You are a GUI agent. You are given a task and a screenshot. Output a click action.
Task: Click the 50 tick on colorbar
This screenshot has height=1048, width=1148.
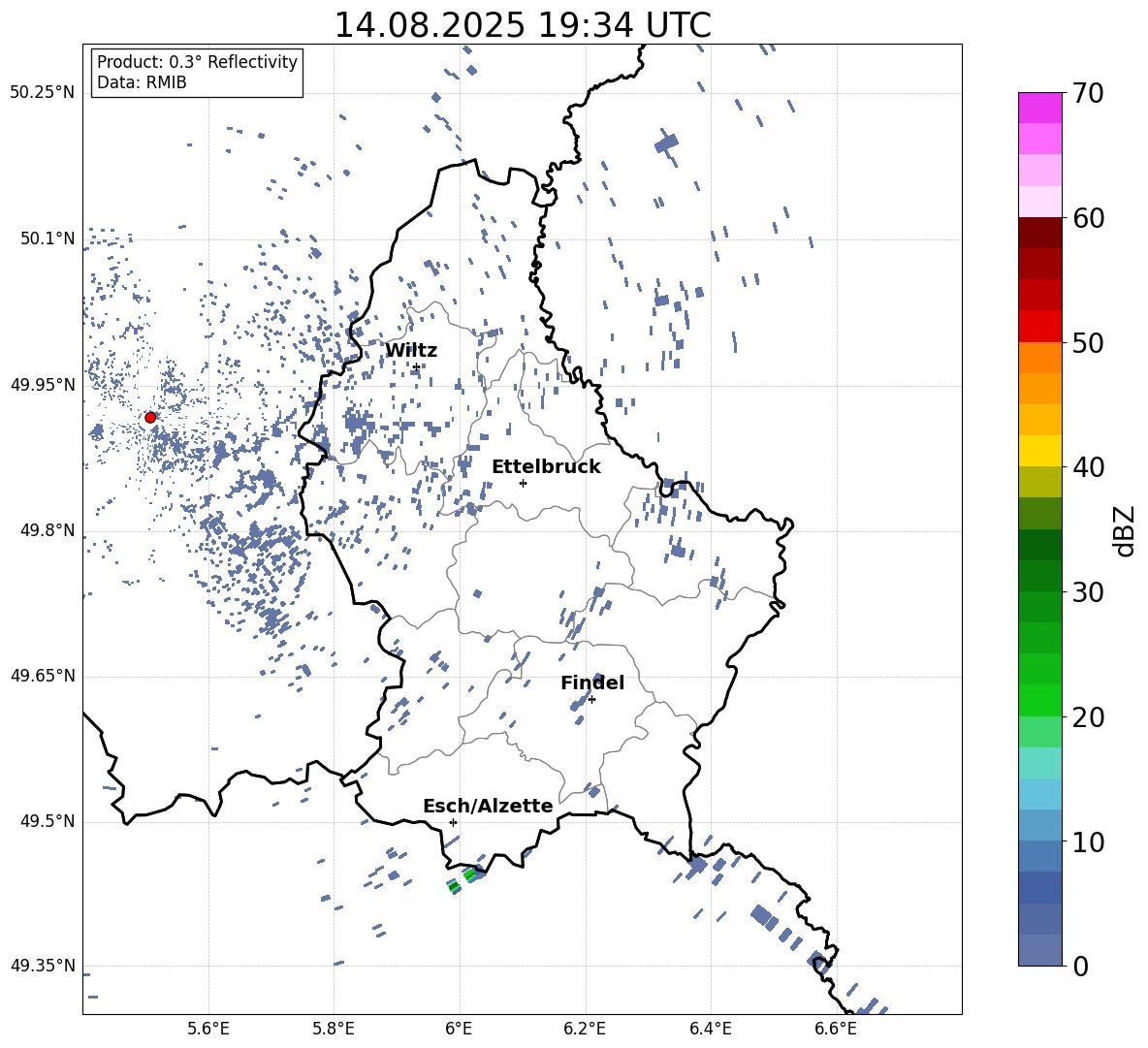1087,342
